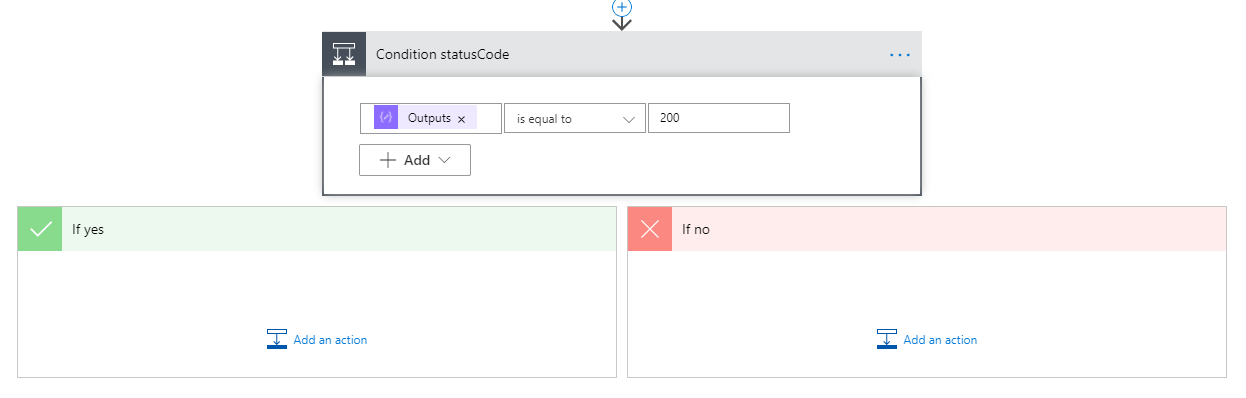The image size is (1246, 398).
Task: Click the Condition statusCode control icon
Action: (x=344, y=54)
